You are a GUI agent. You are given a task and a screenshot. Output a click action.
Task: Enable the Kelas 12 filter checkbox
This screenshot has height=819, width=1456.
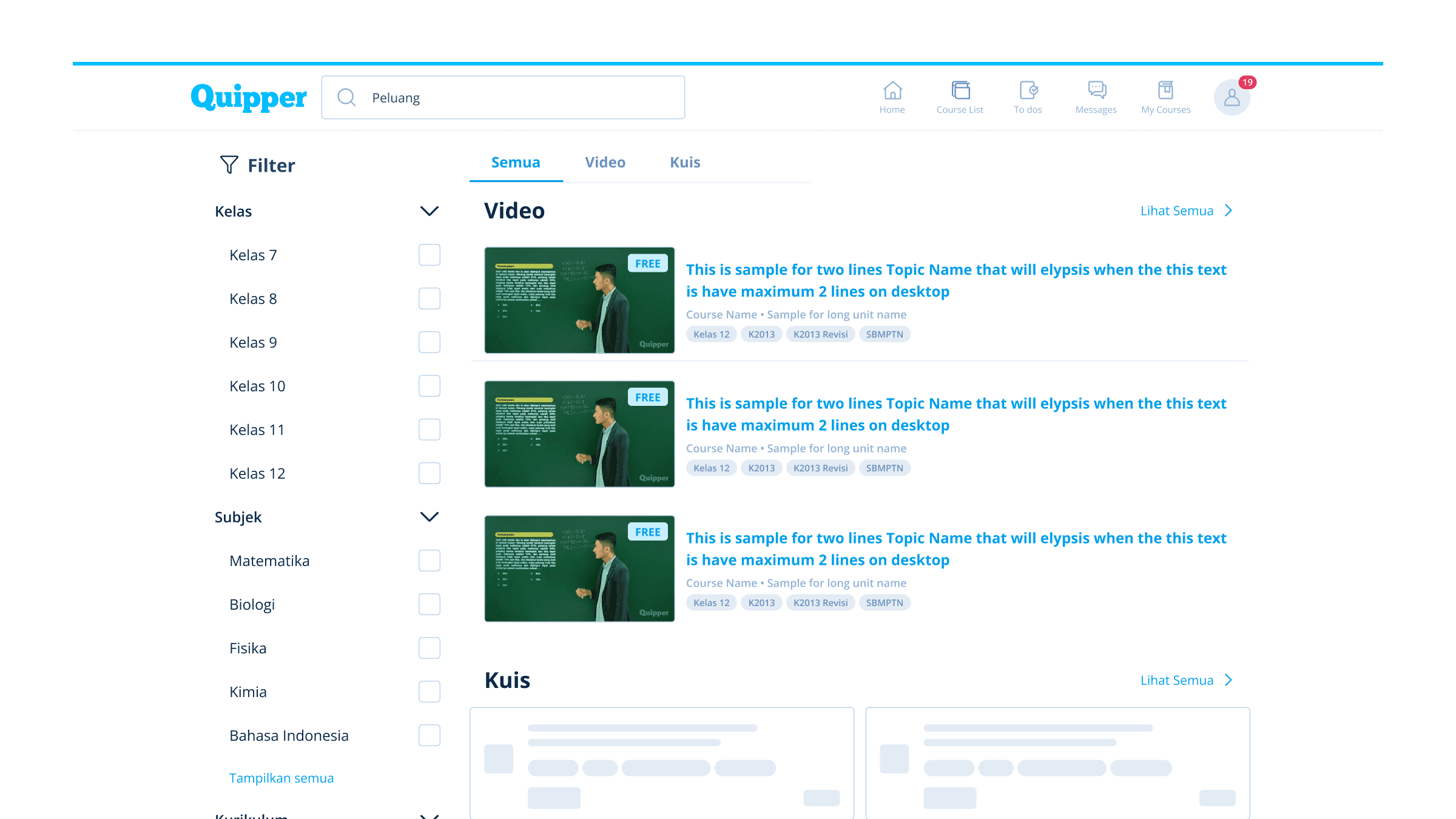tap(429, 474)
